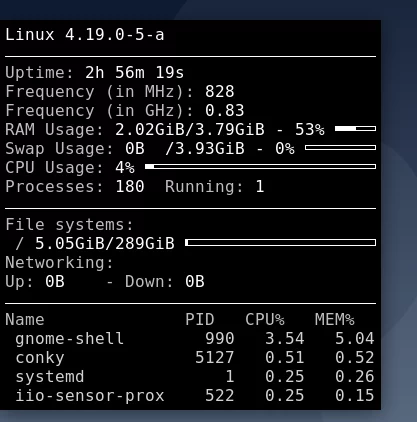This screenshot has height=422, width=417.
Task: Click the MEM% column header
Action: (335, 320)
